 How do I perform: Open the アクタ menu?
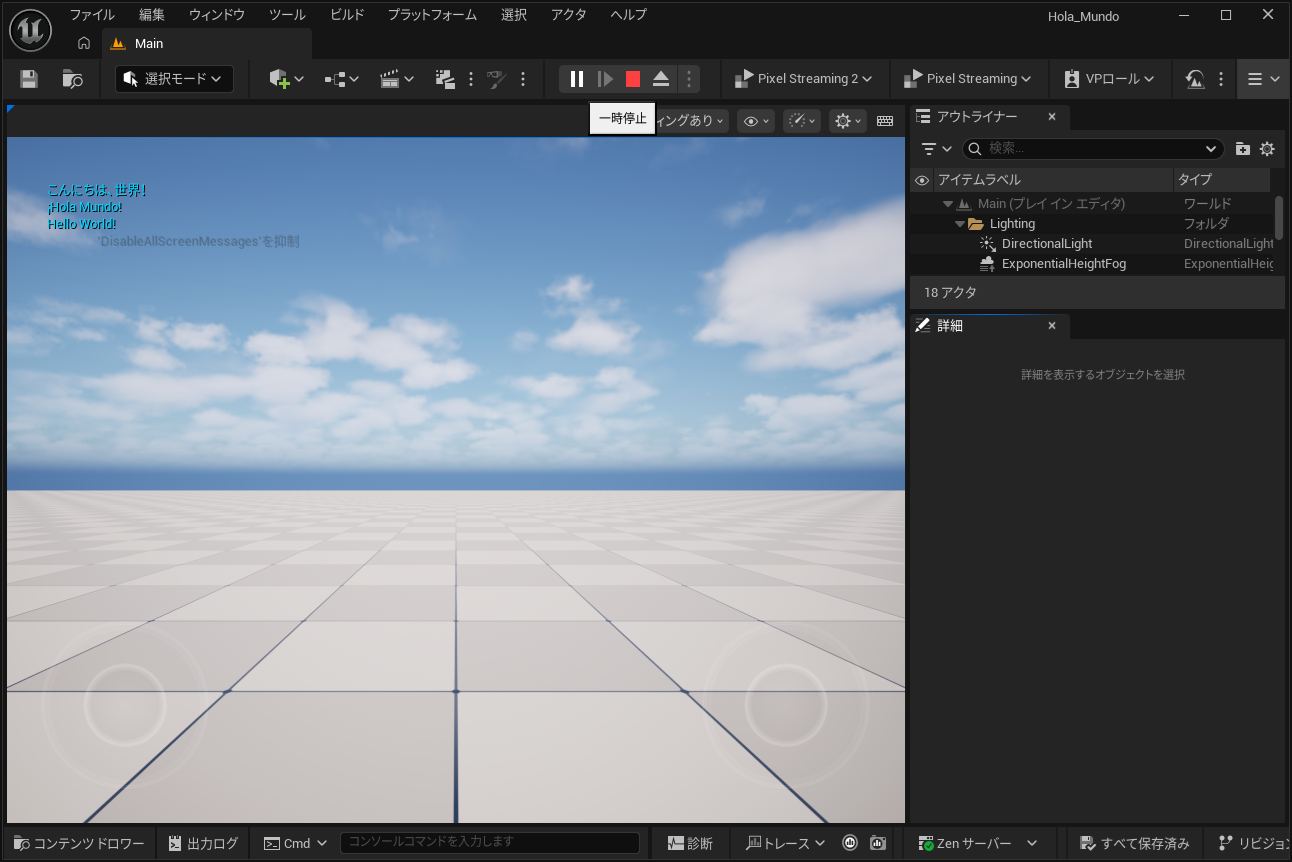[569, 15]
